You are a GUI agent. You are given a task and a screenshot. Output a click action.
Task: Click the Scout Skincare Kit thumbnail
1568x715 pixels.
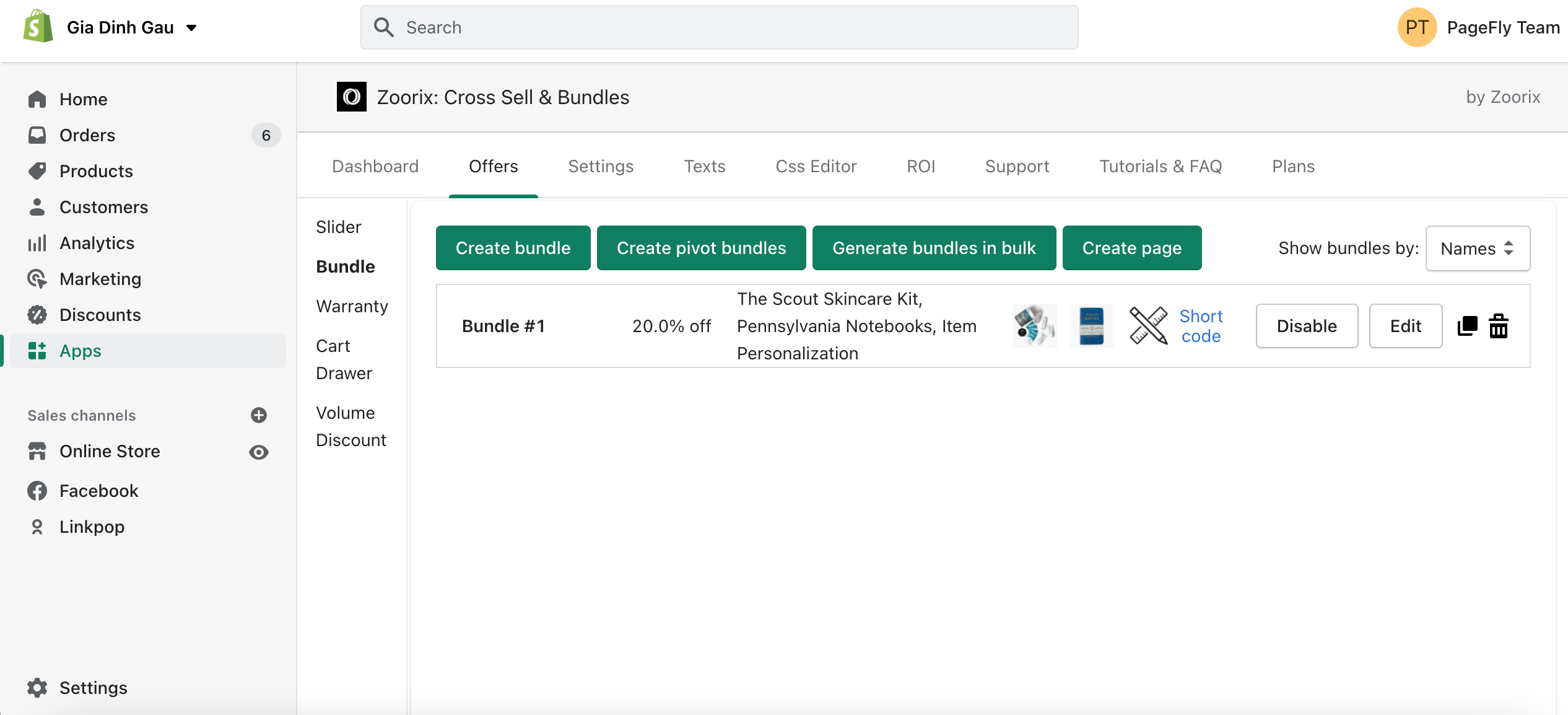pyautogui.click(x=1035, y=326)
